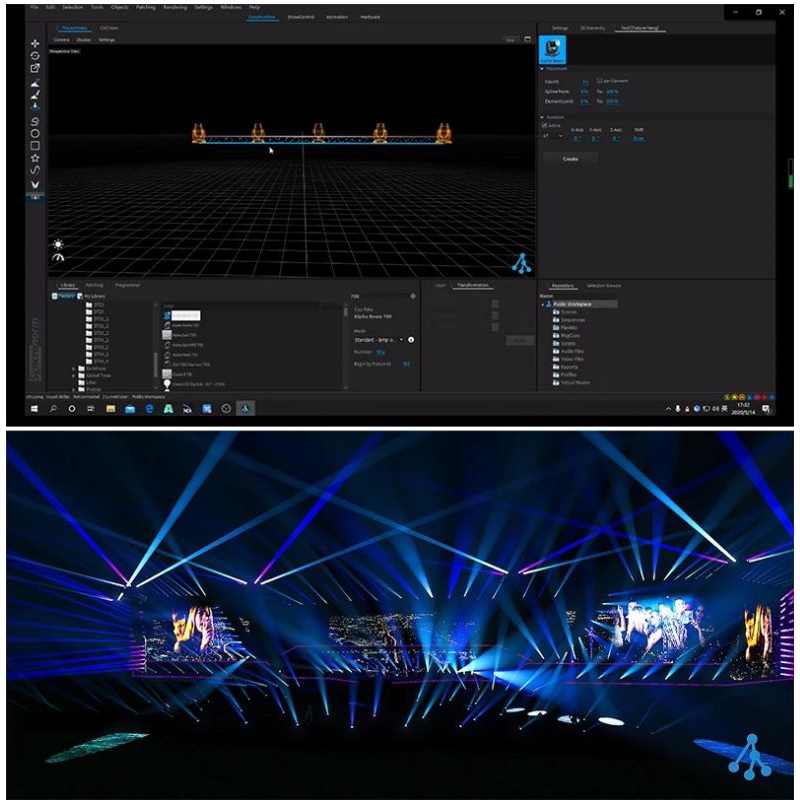This screenshot has height=800, width=800.
Task: Open the Patching menu
Action: (x=145, y=7)
